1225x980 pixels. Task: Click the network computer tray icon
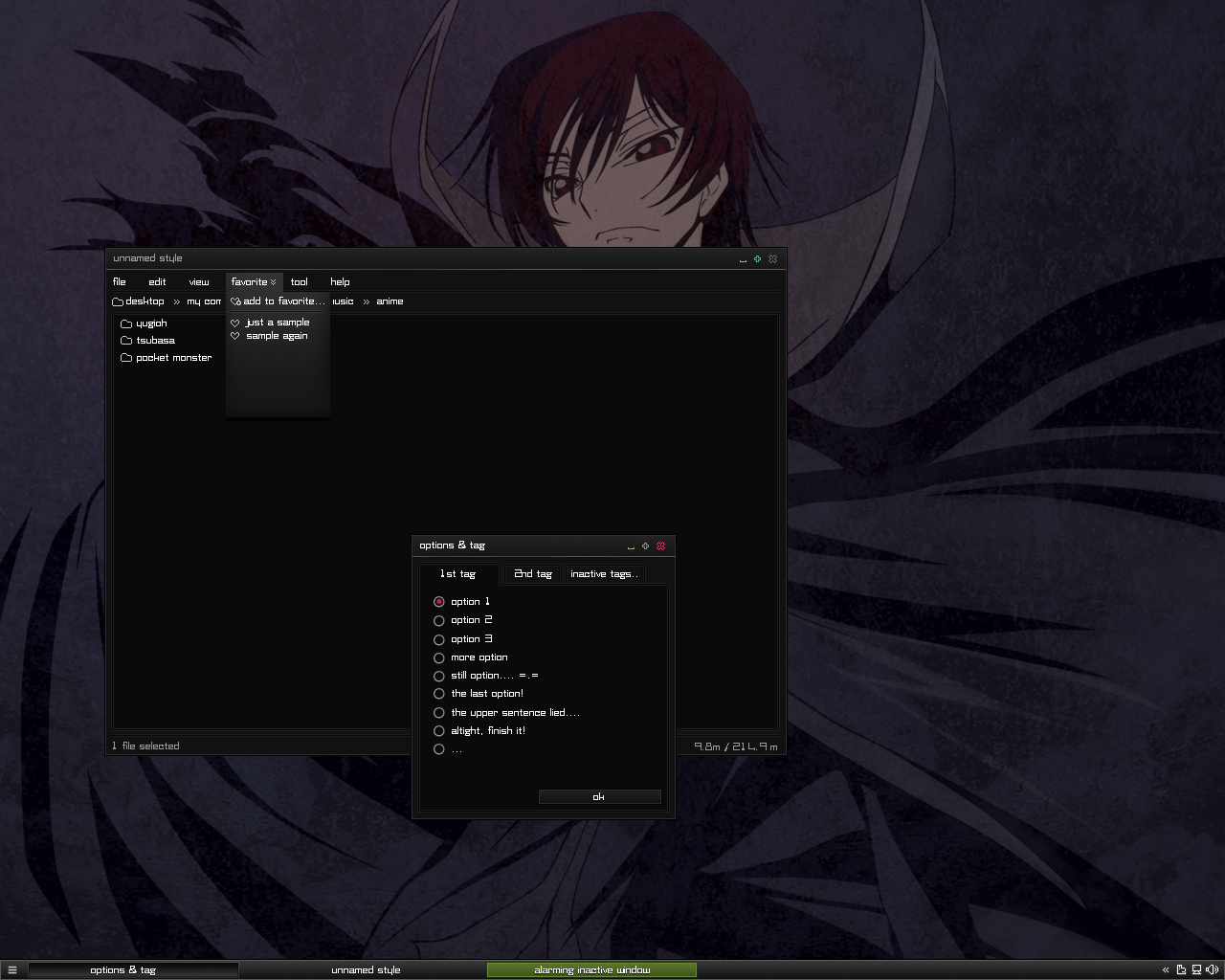1196,969
